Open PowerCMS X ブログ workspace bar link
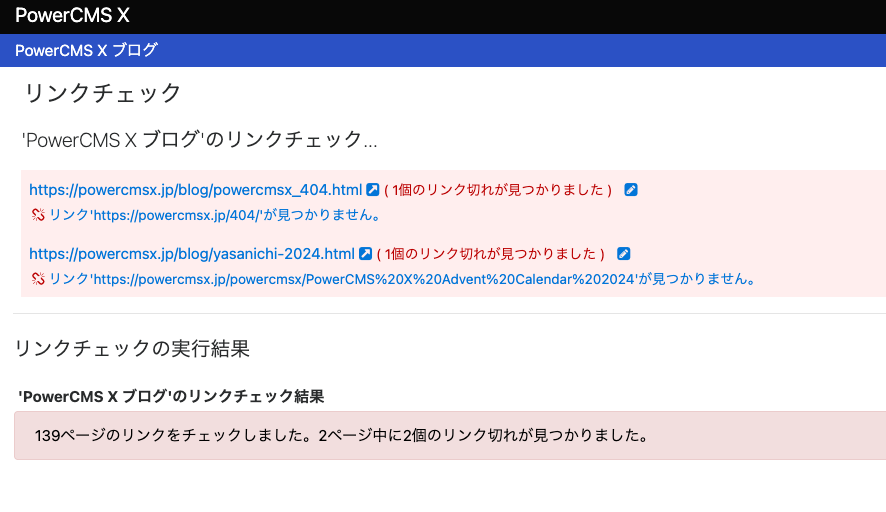This screenshot has width=886, height=512. tap(86, 50)
